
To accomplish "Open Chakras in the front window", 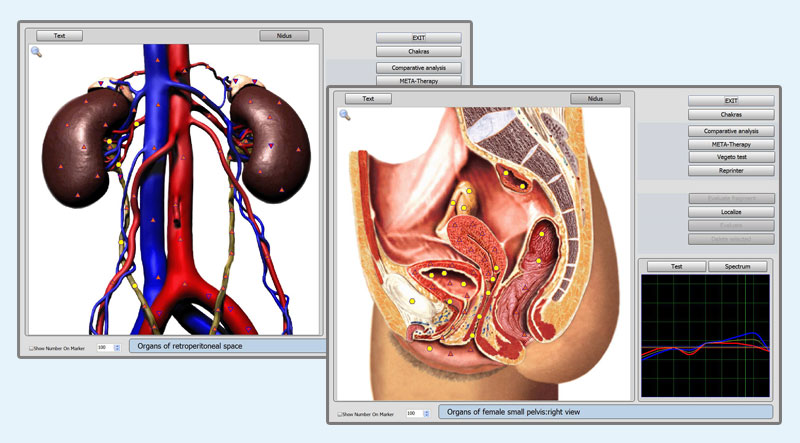I will 731,115.
